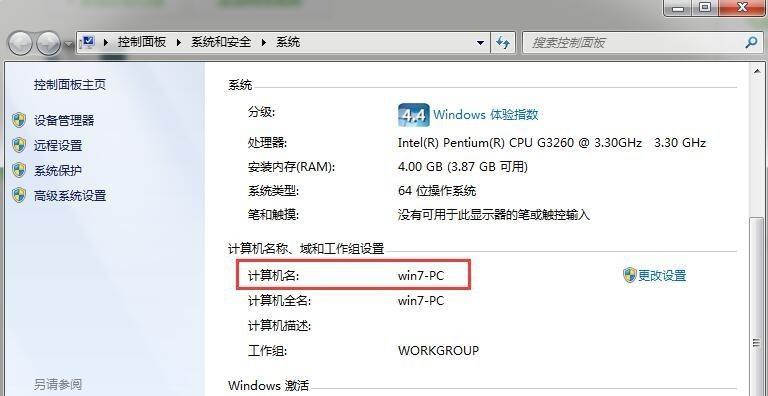Open 更改设置 link
This screenshot has width=768, height=396.
pyautogui.click(x=662, y=275)
